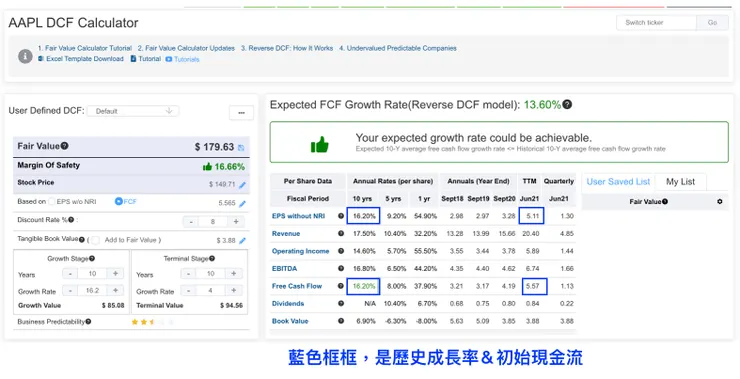Switch to the My List tab
Image resolution: width=740 pixels, height=379 pixels.
pyautogui.click(x=681, y=182)
